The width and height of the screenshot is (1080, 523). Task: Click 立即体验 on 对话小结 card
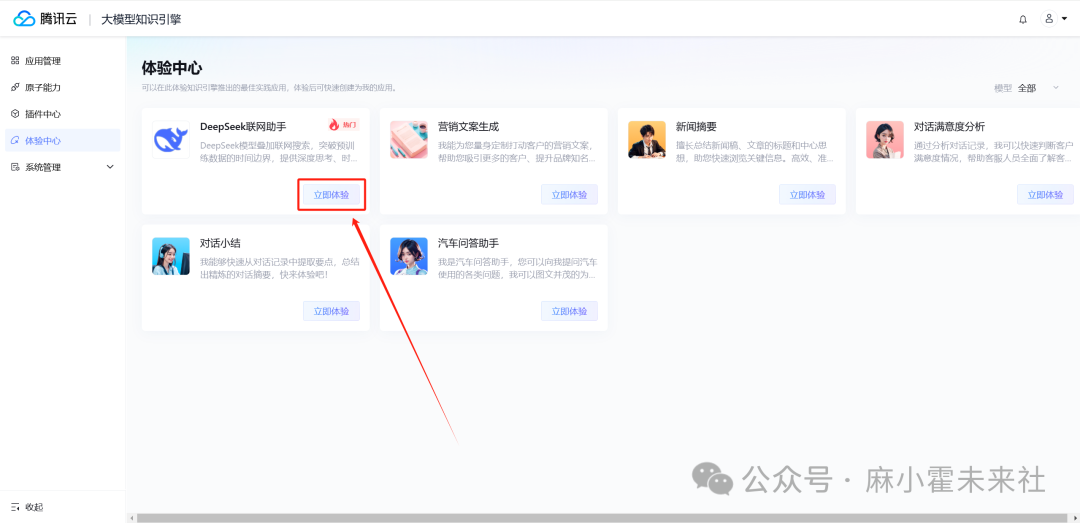click(x=331, y=311)
